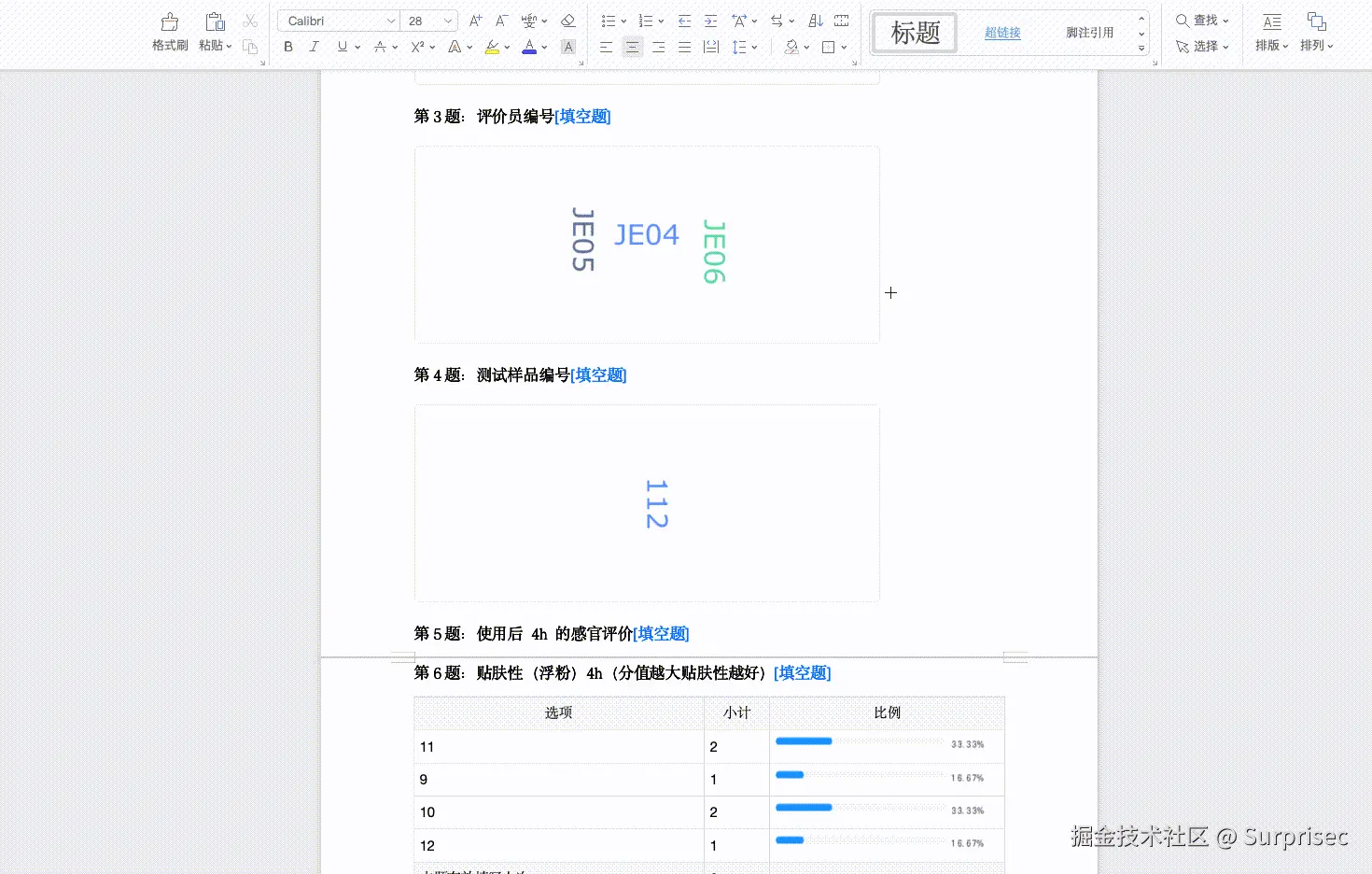Image resolution: width=1372 pixels, height=874 pixels.
Task: Toggle justify alignment
Action: tap(684, 46)
